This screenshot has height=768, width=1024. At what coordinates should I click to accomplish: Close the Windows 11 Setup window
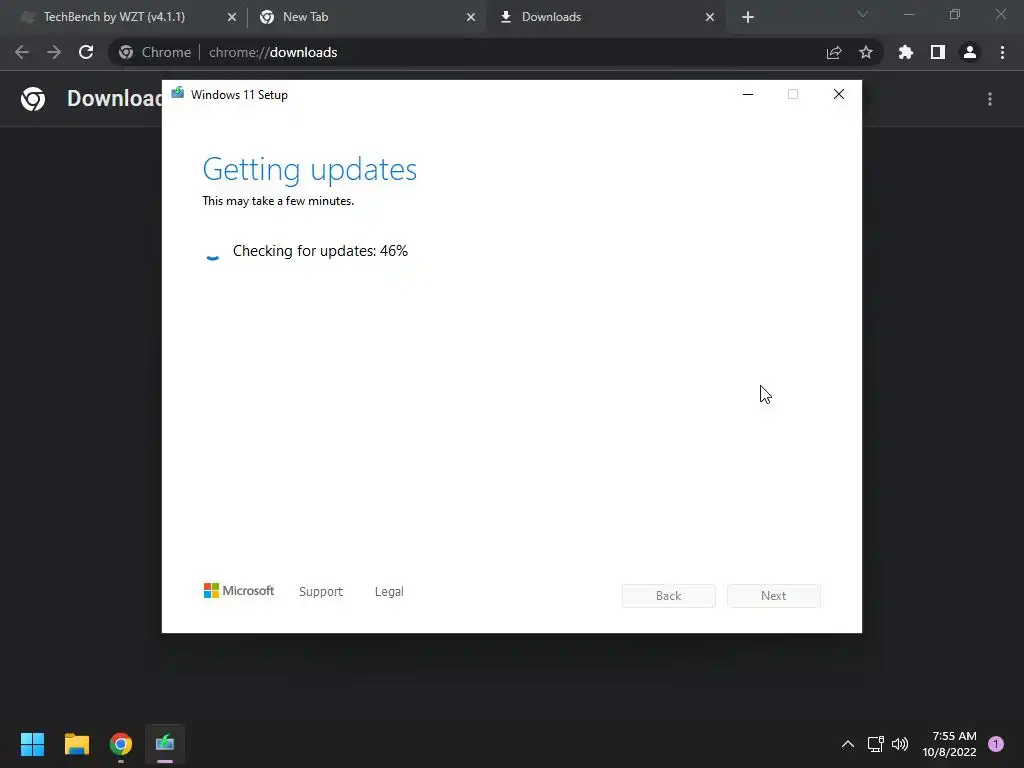839,95
